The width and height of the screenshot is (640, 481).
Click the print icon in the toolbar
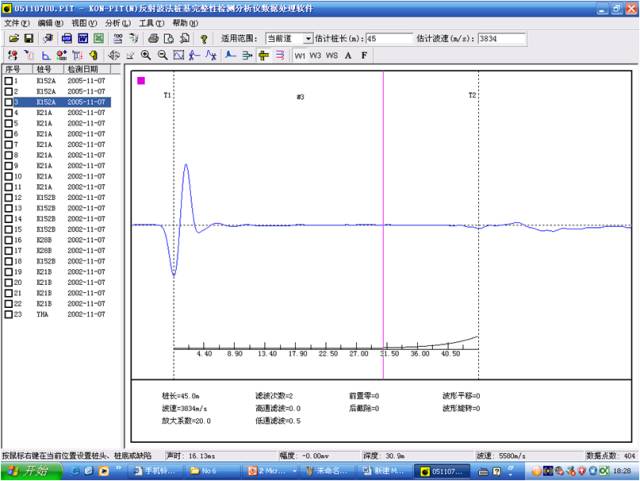coord(153,39)
